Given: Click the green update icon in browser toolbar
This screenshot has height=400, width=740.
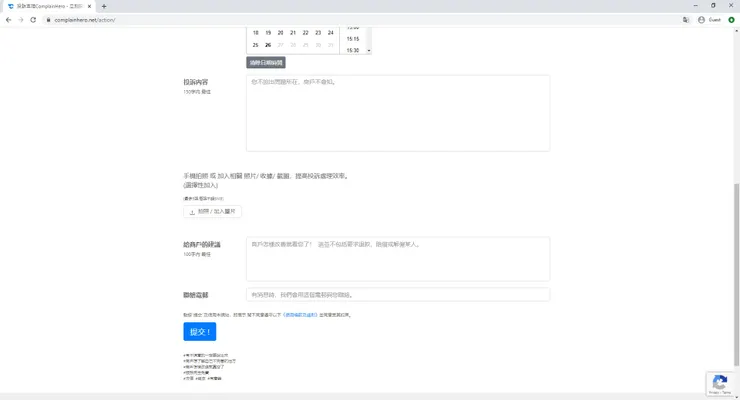Looking at the screenshot, I should [x=732, y=20].
